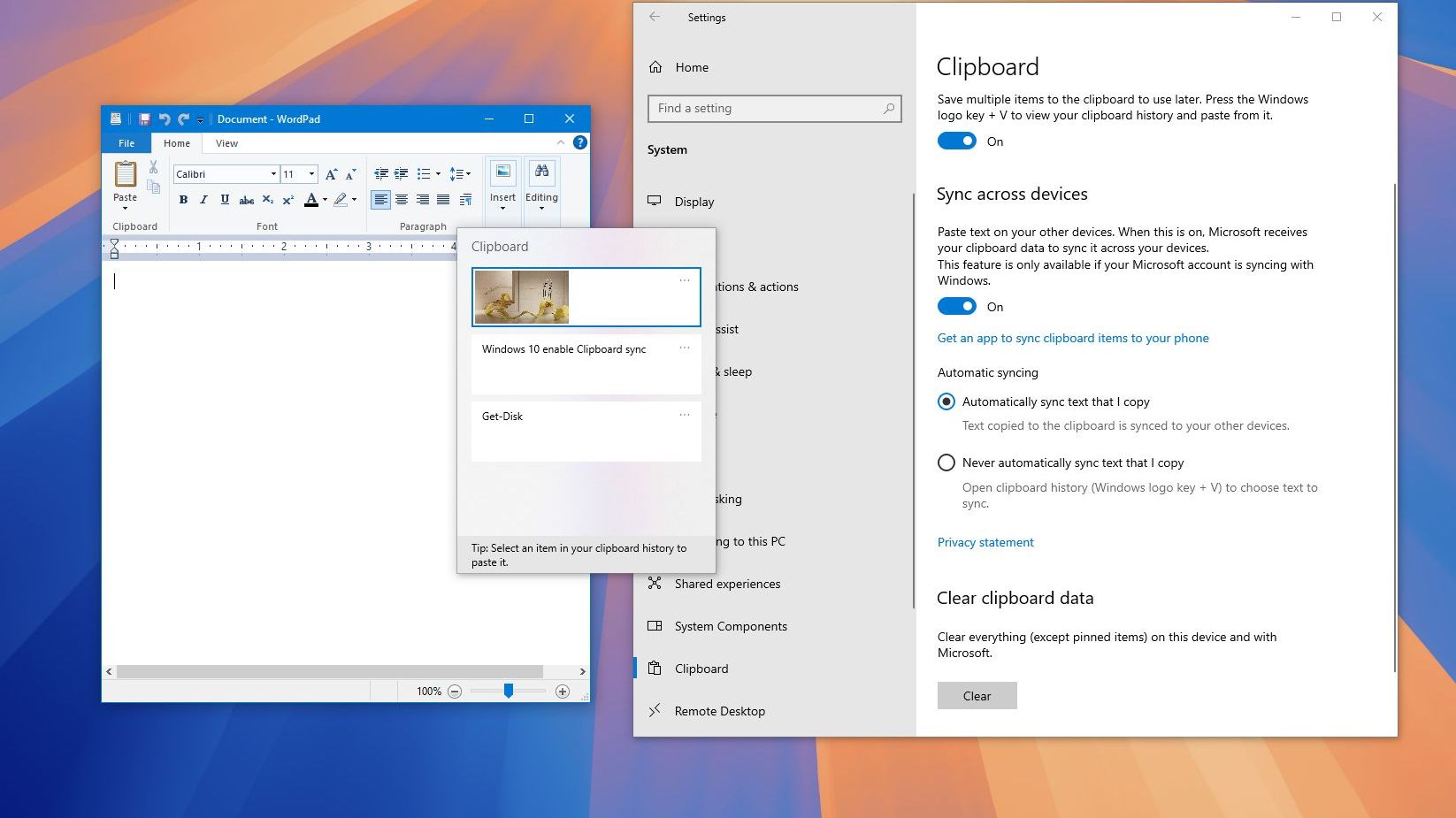
Task: Collapse the WordPad ribbon
Action: (x=561, y=142)
